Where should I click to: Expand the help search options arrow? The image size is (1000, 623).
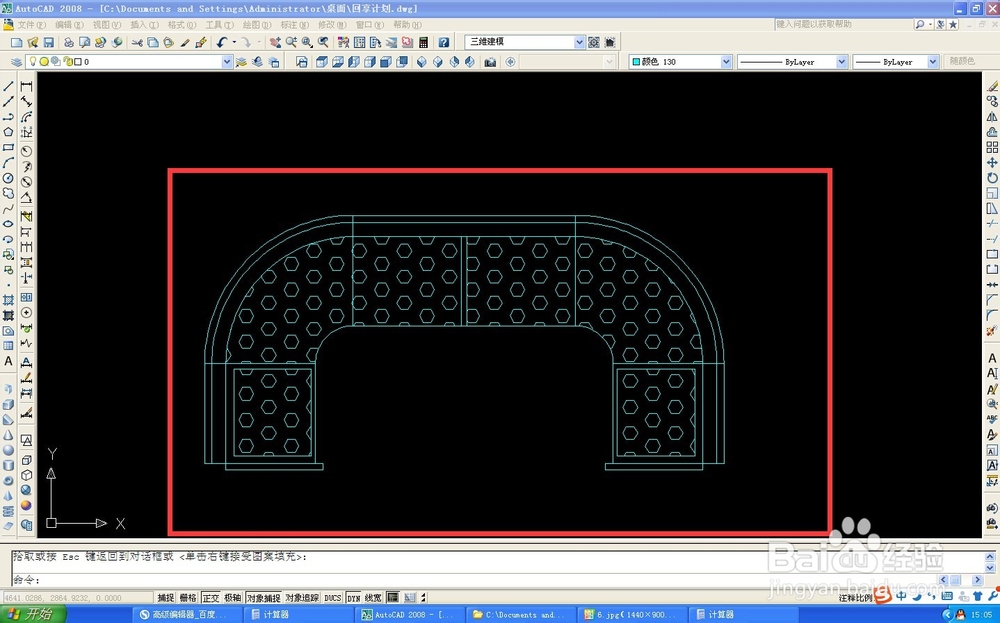click(x=931, y=24)
